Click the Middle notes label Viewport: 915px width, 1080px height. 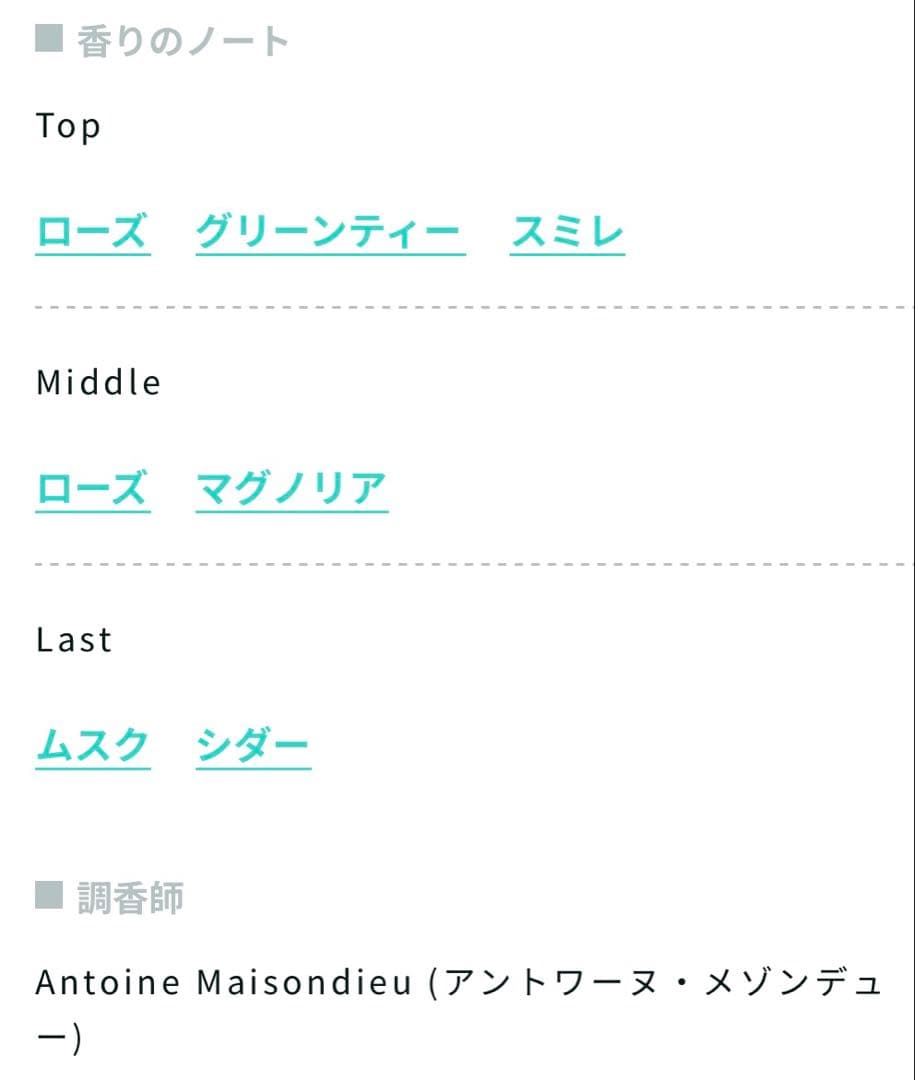click(x=98, y=383)
